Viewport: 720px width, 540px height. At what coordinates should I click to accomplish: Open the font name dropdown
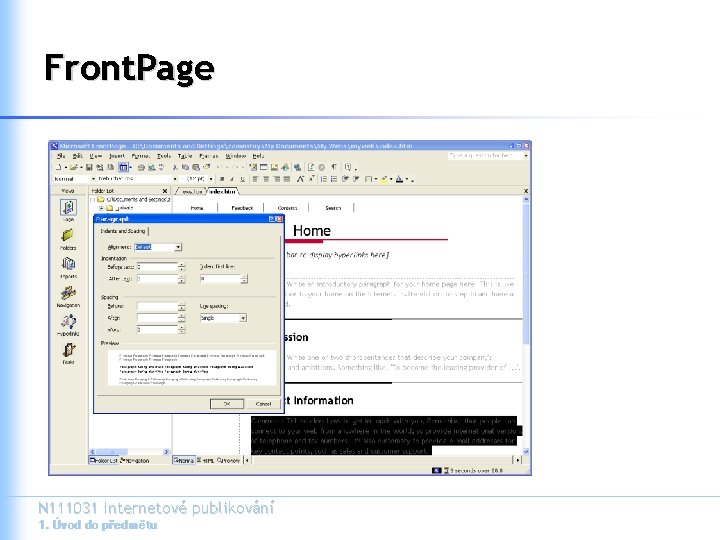175,179
